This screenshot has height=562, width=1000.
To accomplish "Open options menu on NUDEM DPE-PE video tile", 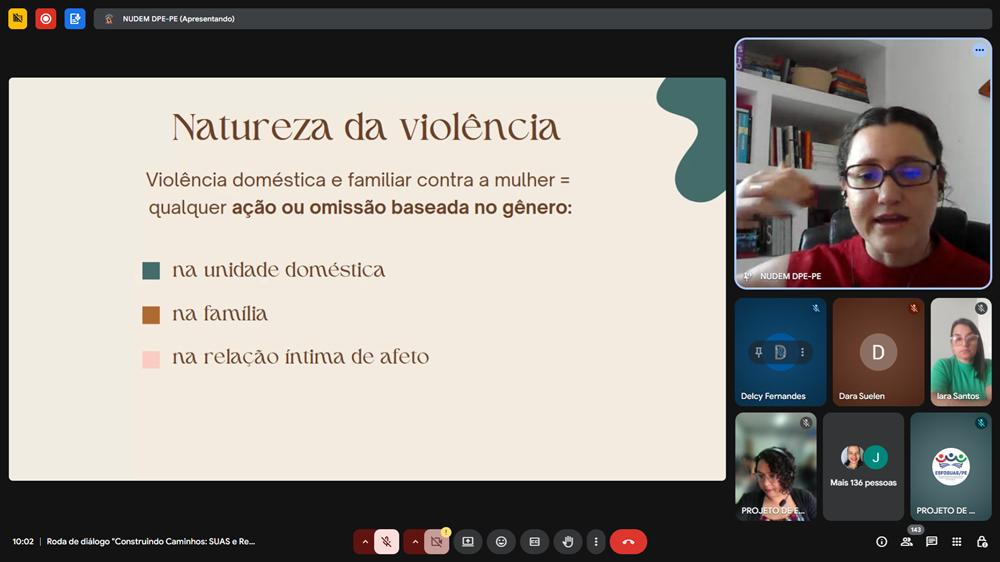I will (979, 50).
